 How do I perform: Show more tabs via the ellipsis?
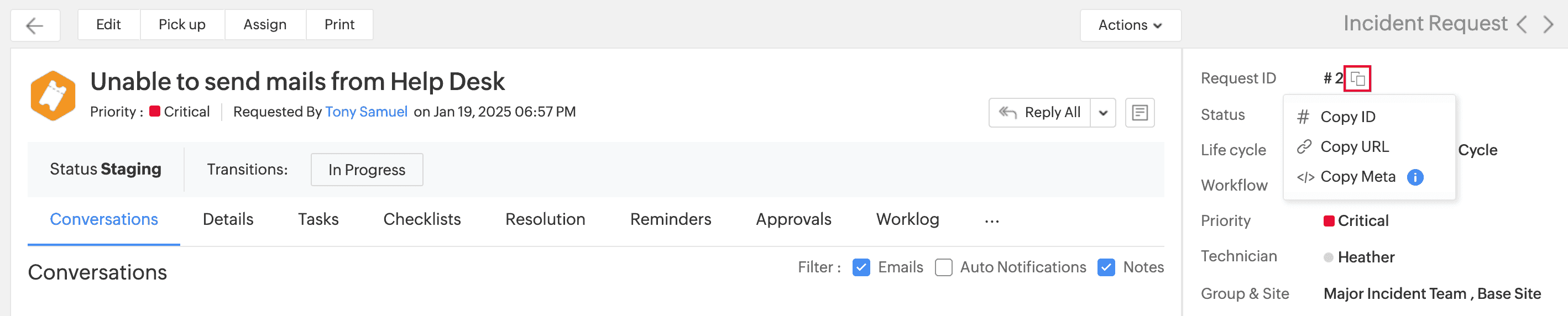point(991,221)
